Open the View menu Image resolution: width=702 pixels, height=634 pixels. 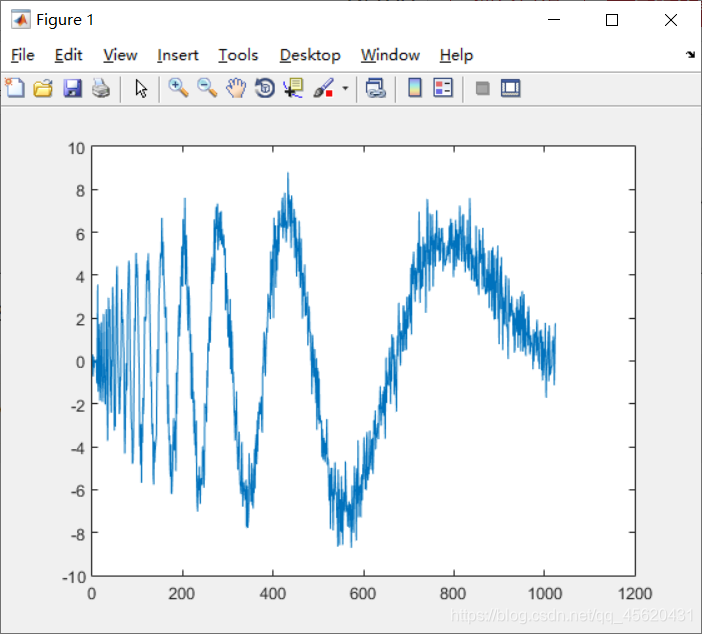coord(120,55)
